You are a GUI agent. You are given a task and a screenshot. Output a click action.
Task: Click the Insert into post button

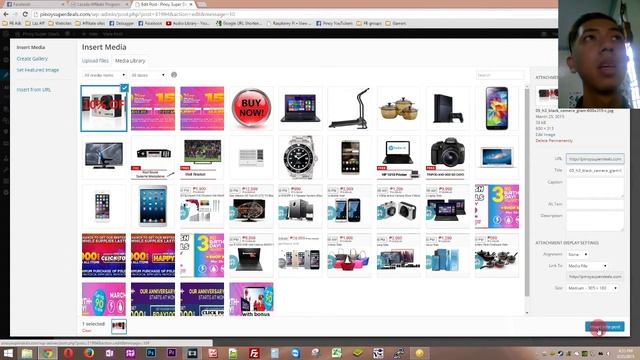click(604, 327)
